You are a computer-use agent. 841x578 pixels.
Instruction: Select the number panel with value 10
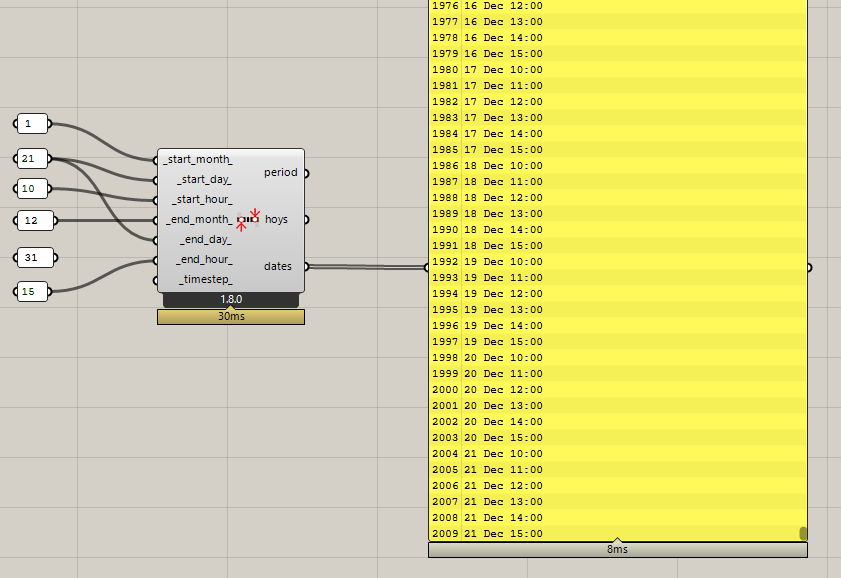tap(32, 189)
